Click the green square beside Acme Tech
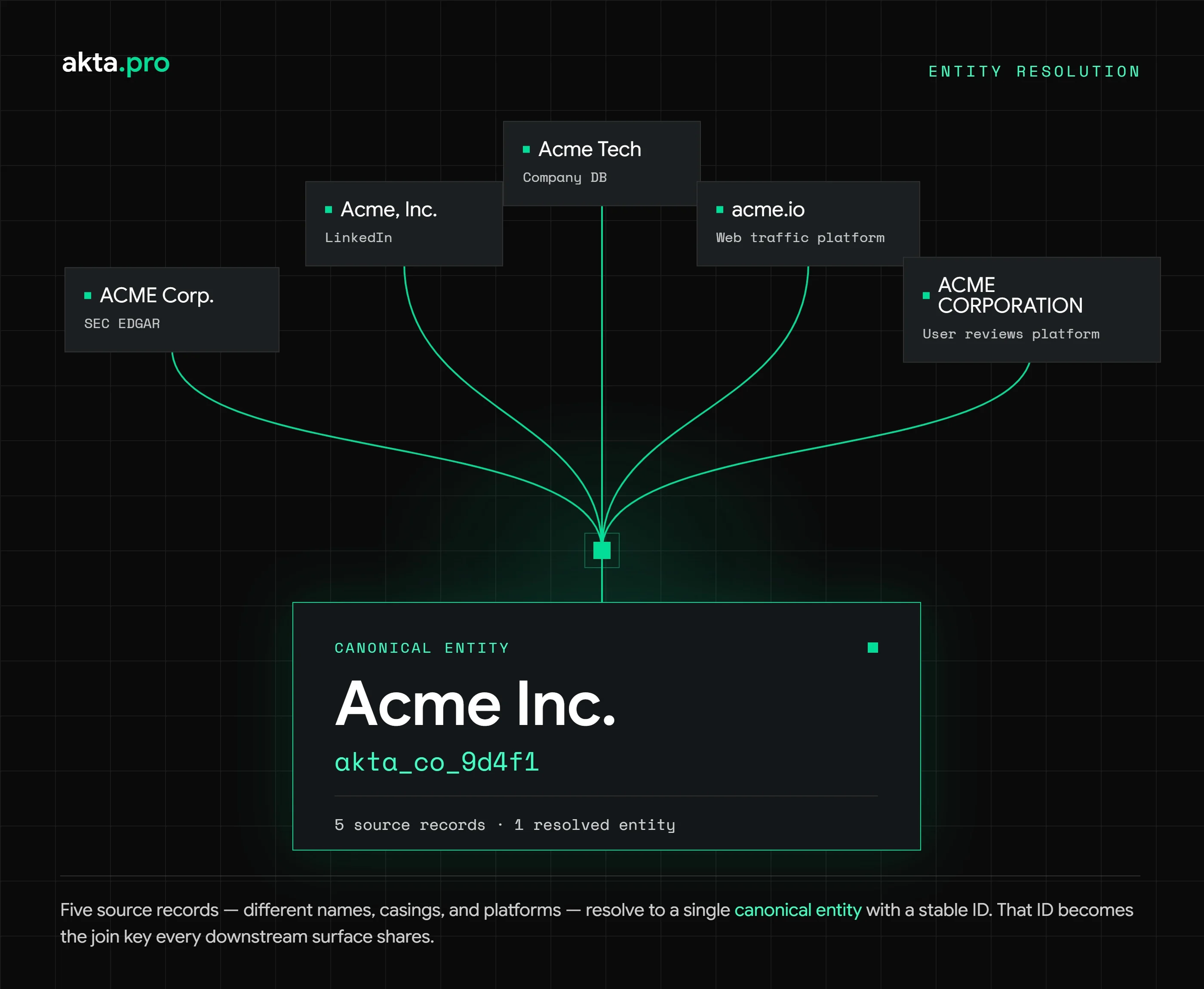Viewport: 1204px width, 989px height. pyautogui.click(x=526, y=149)
